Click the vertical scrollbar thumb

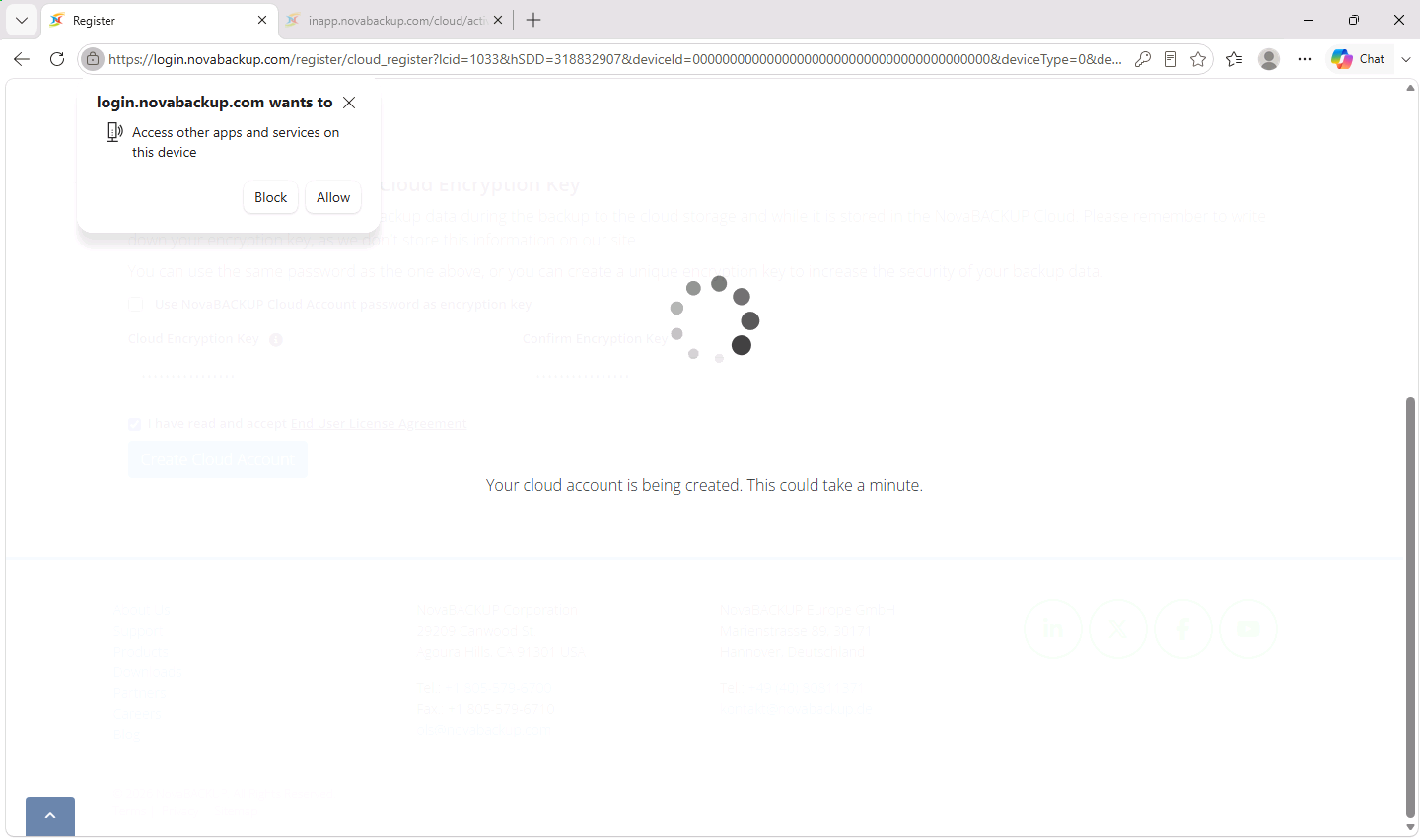tap(1410, 606)
